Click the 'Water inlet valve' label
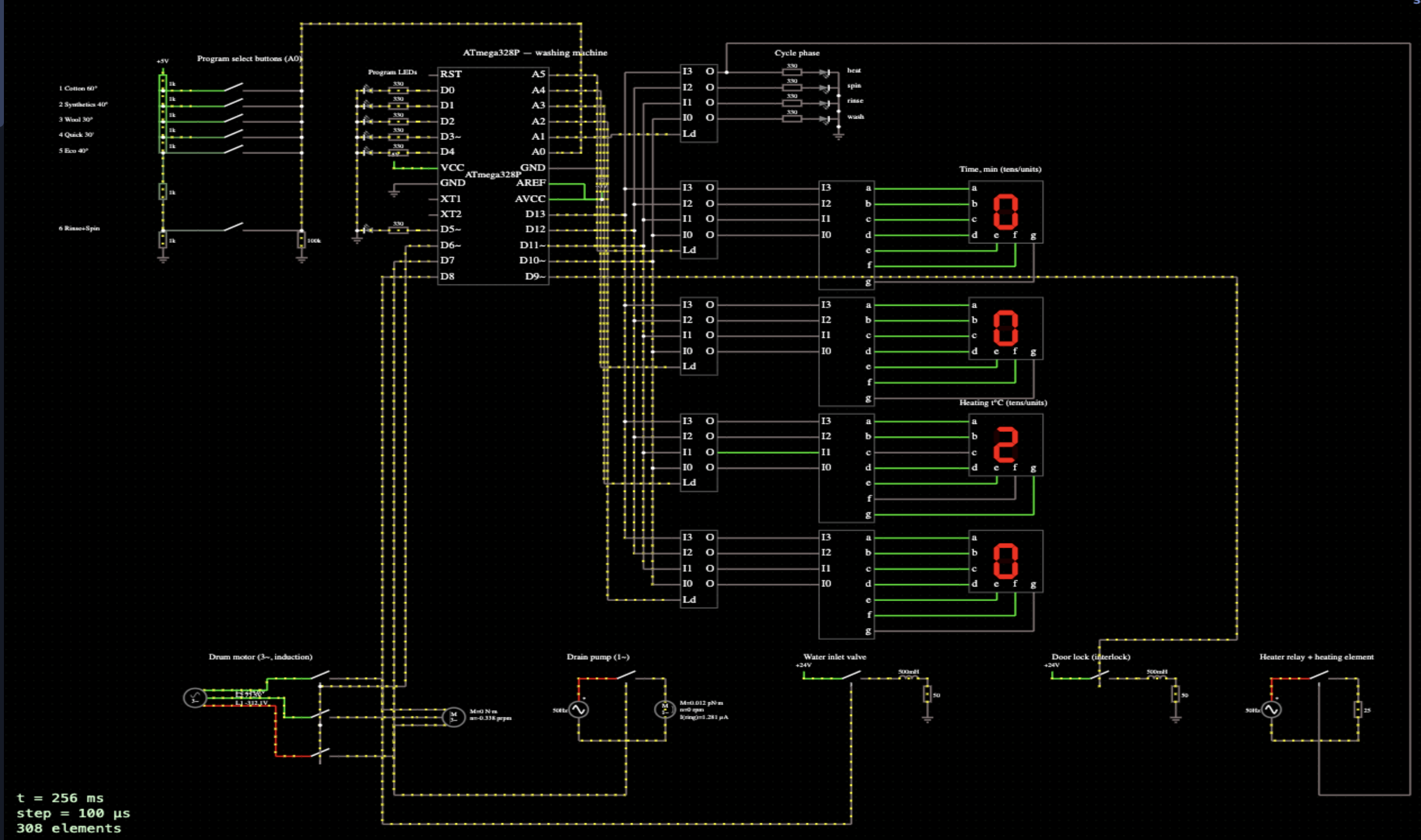 [835, 657]
